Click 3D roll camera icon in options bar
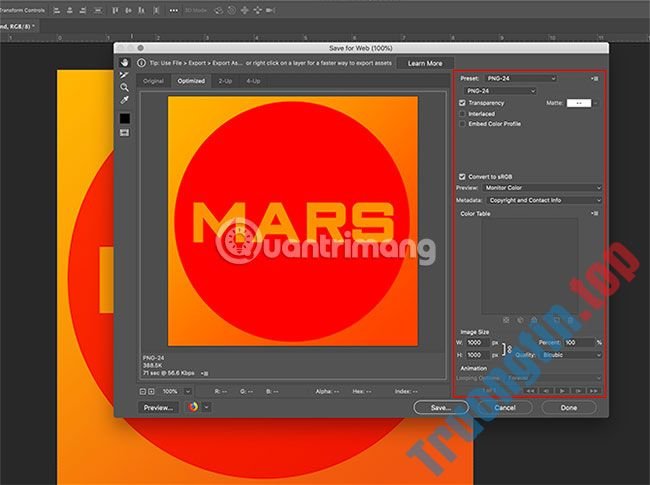 [x=232, y=10]
